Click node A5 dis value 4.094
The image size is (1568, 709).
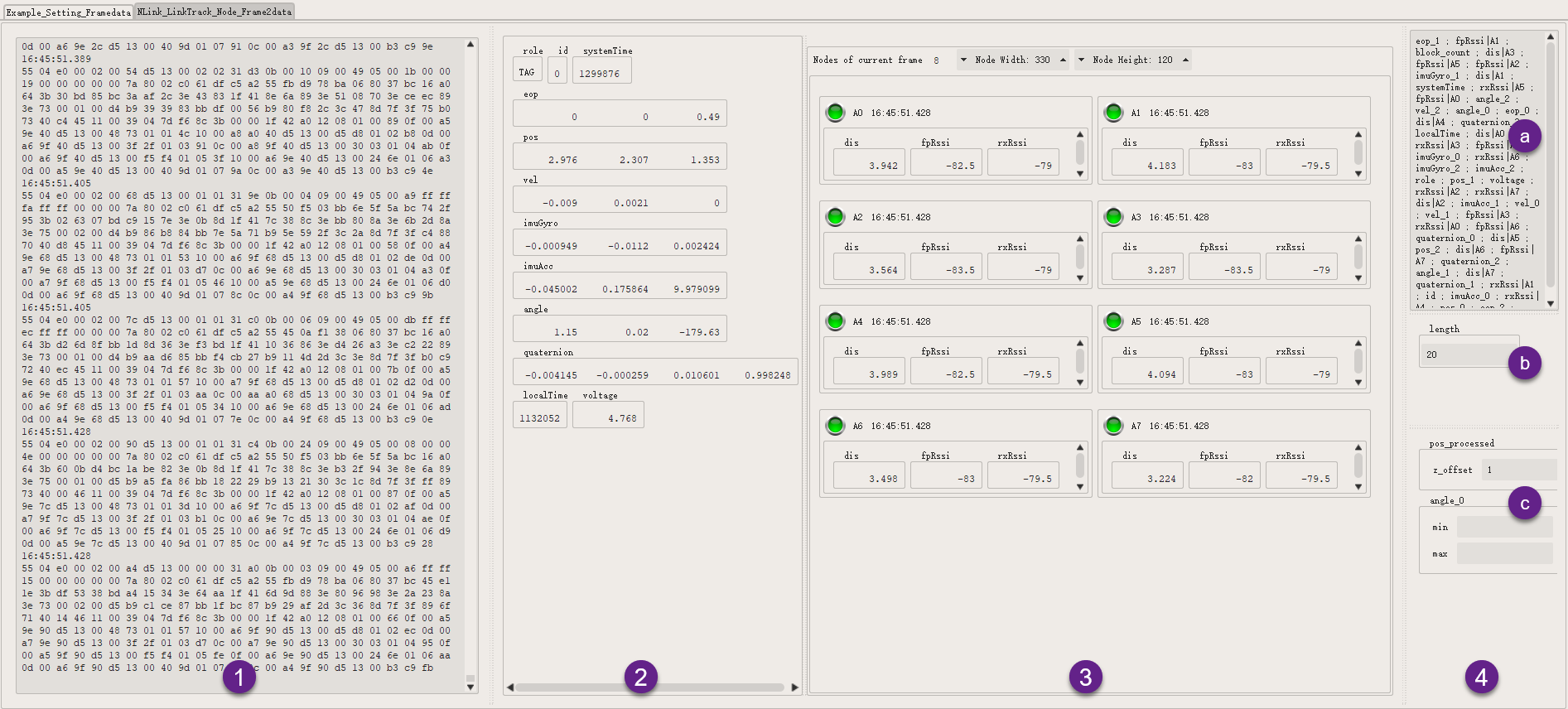1147,372
